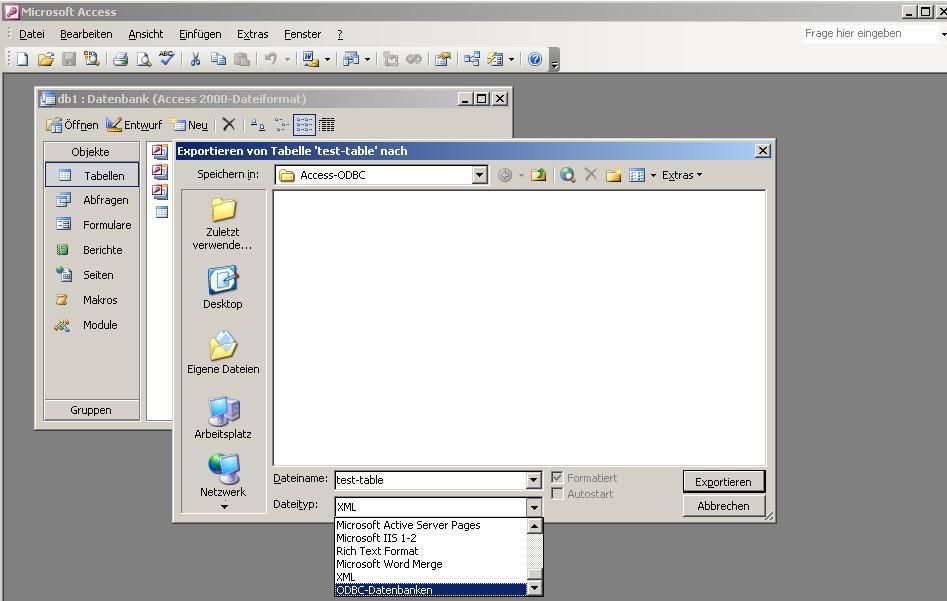Open the Extras dropdown in export dialog
947x601 pixels.
click(x=682, y=175)
